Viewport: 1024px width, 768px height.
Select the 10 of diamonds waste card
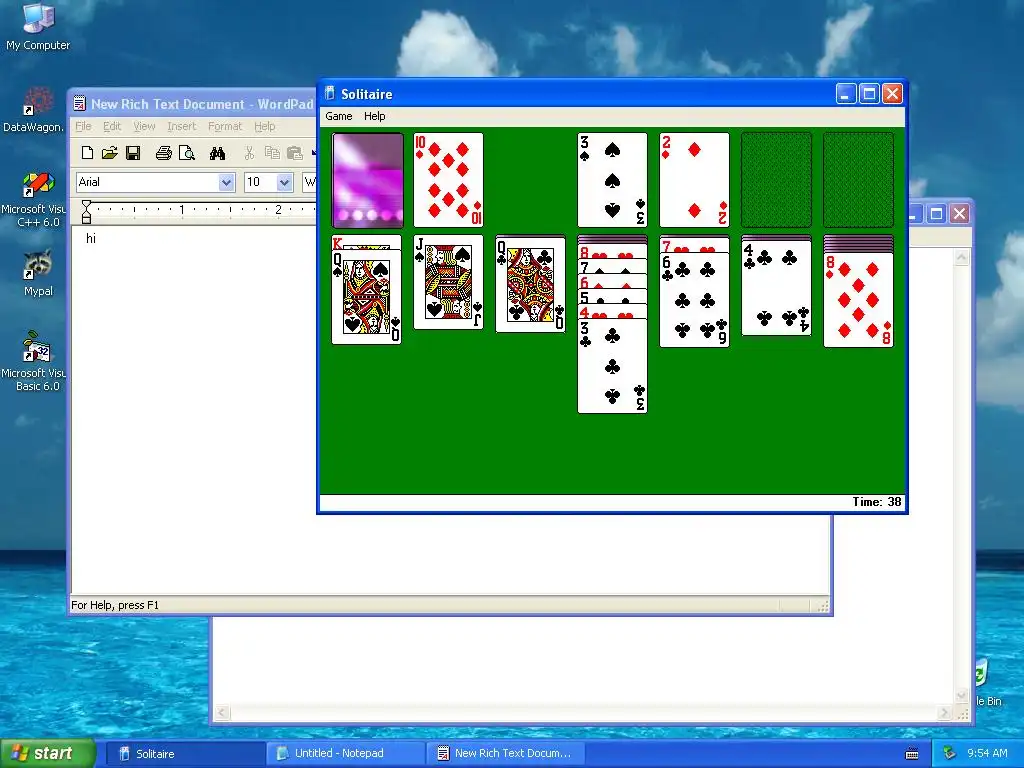click(449, 180)
